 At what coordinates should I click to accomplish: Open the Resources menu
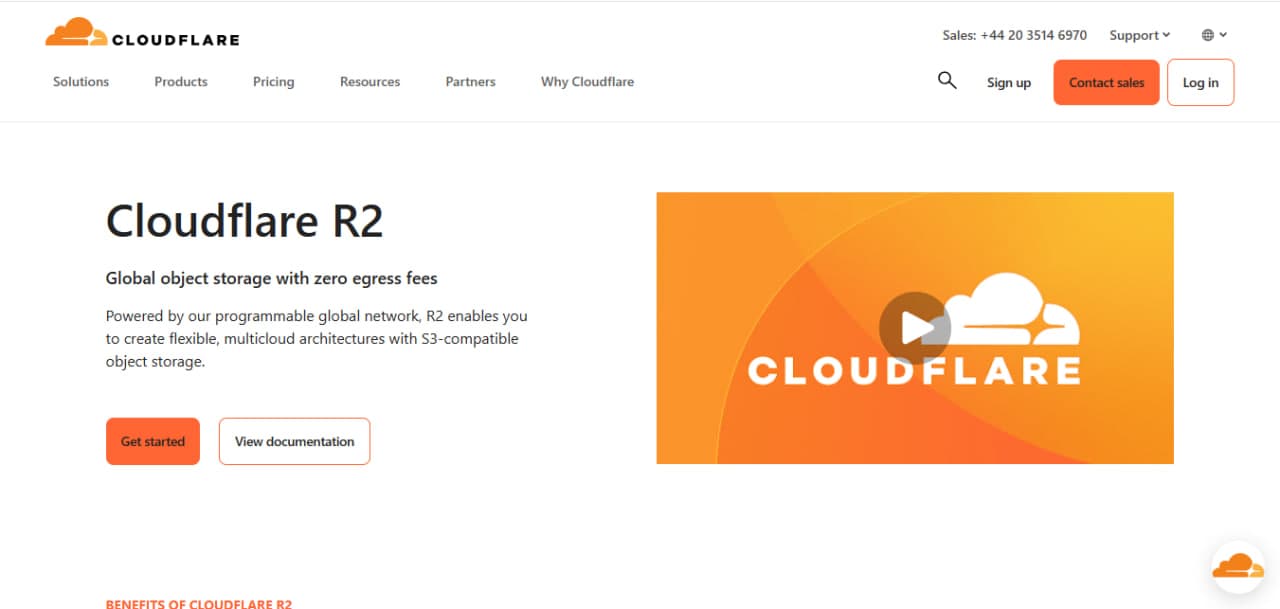(x=370, y=82)
